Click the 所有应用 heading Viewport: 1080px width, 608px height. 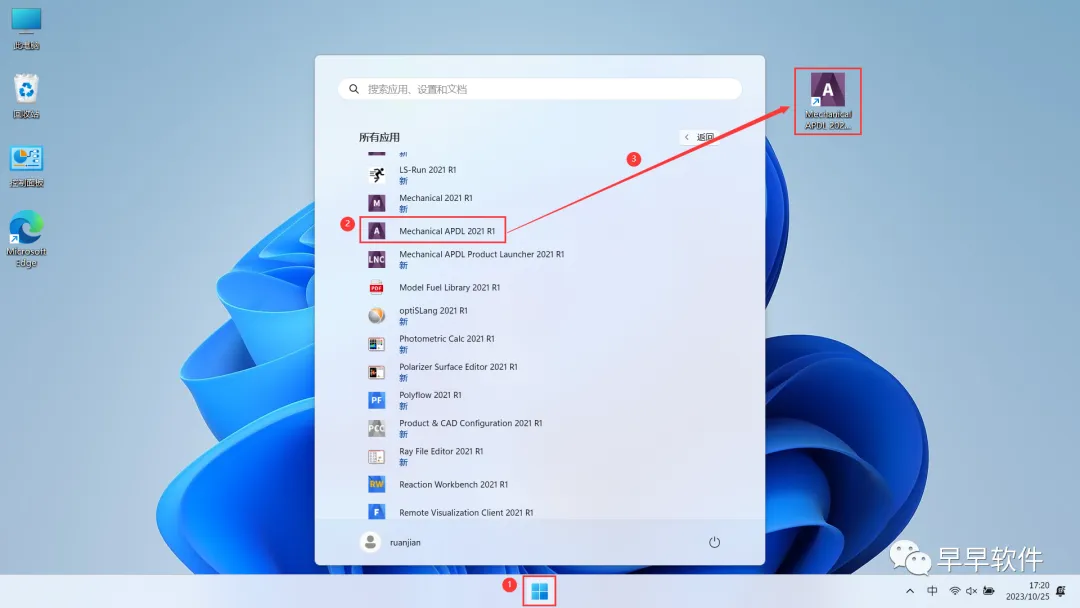tap(380, 137)
